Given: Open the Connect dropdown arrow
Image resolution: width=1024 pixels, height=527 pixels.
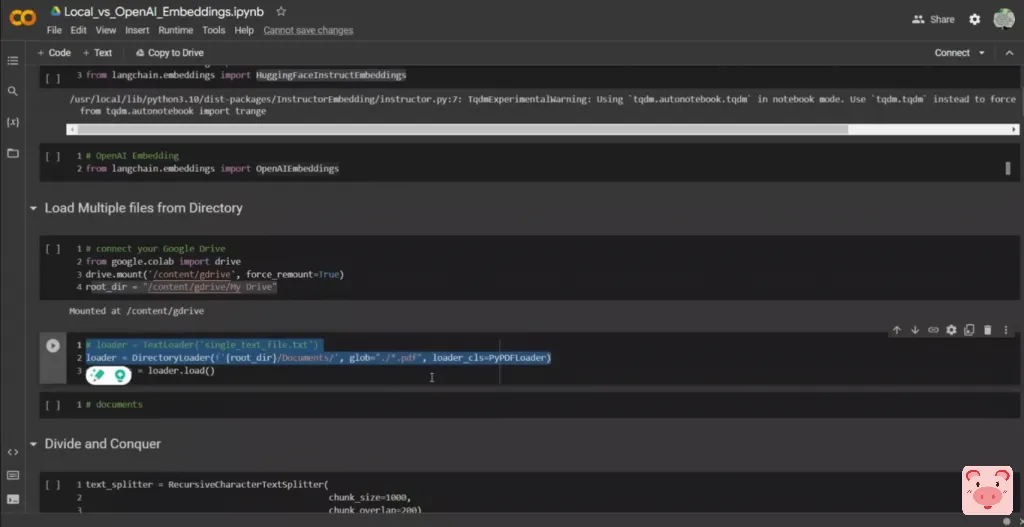Looking at the screenshot, I should pos(982,53).
